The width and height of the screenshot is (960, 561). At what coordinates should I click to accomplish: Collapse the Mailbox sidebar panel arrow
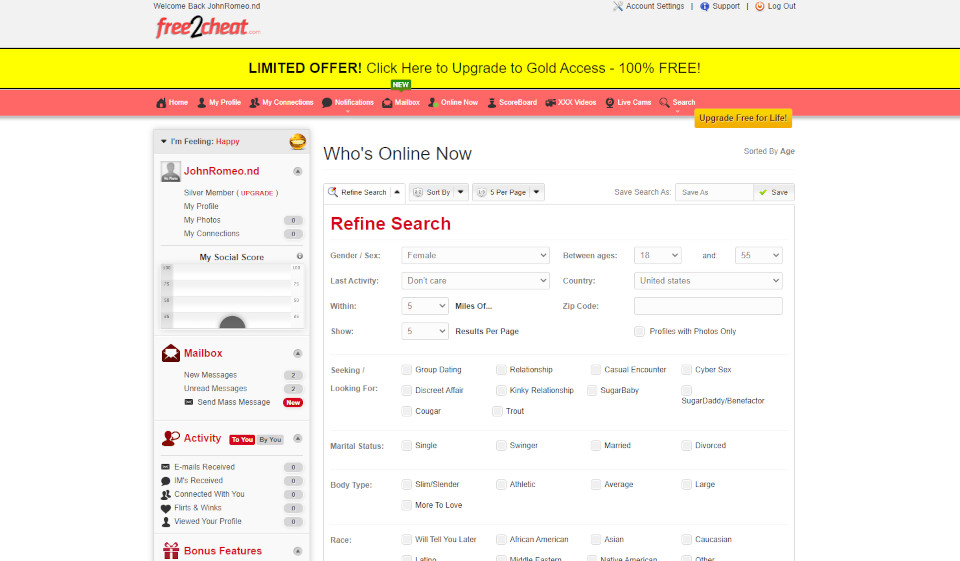297,354
